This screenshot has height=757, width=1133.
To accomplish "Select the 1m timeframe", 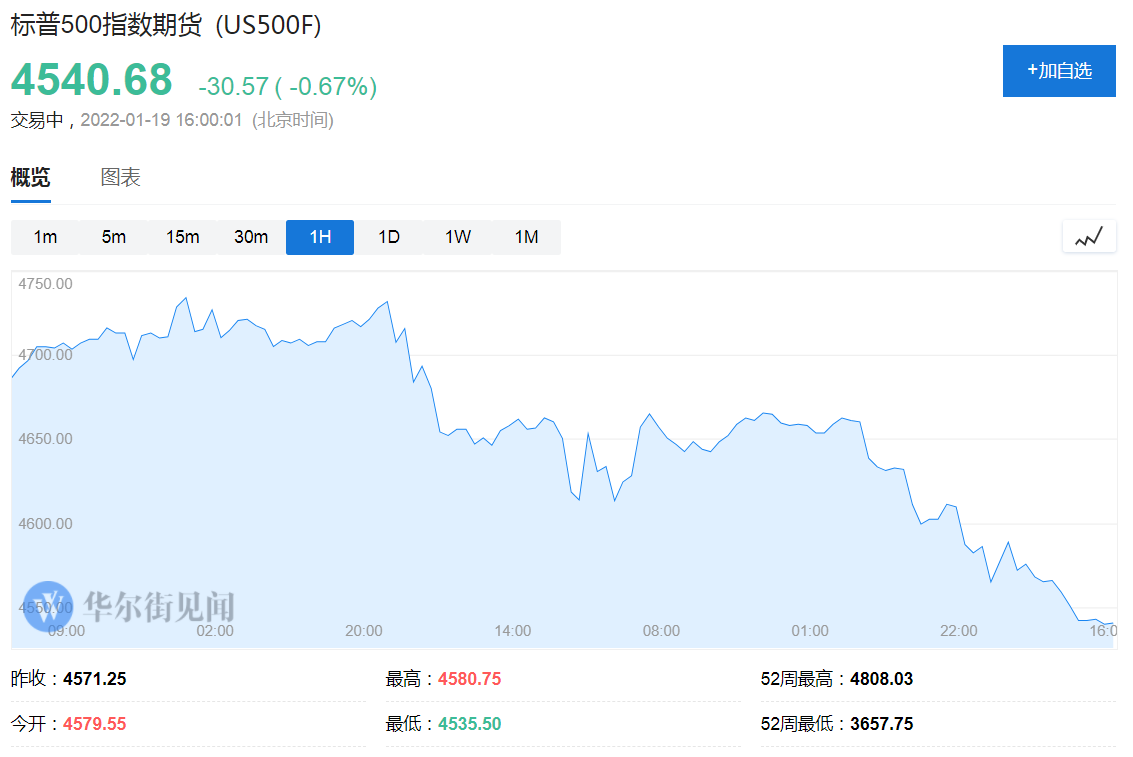I will click(45, 237).
